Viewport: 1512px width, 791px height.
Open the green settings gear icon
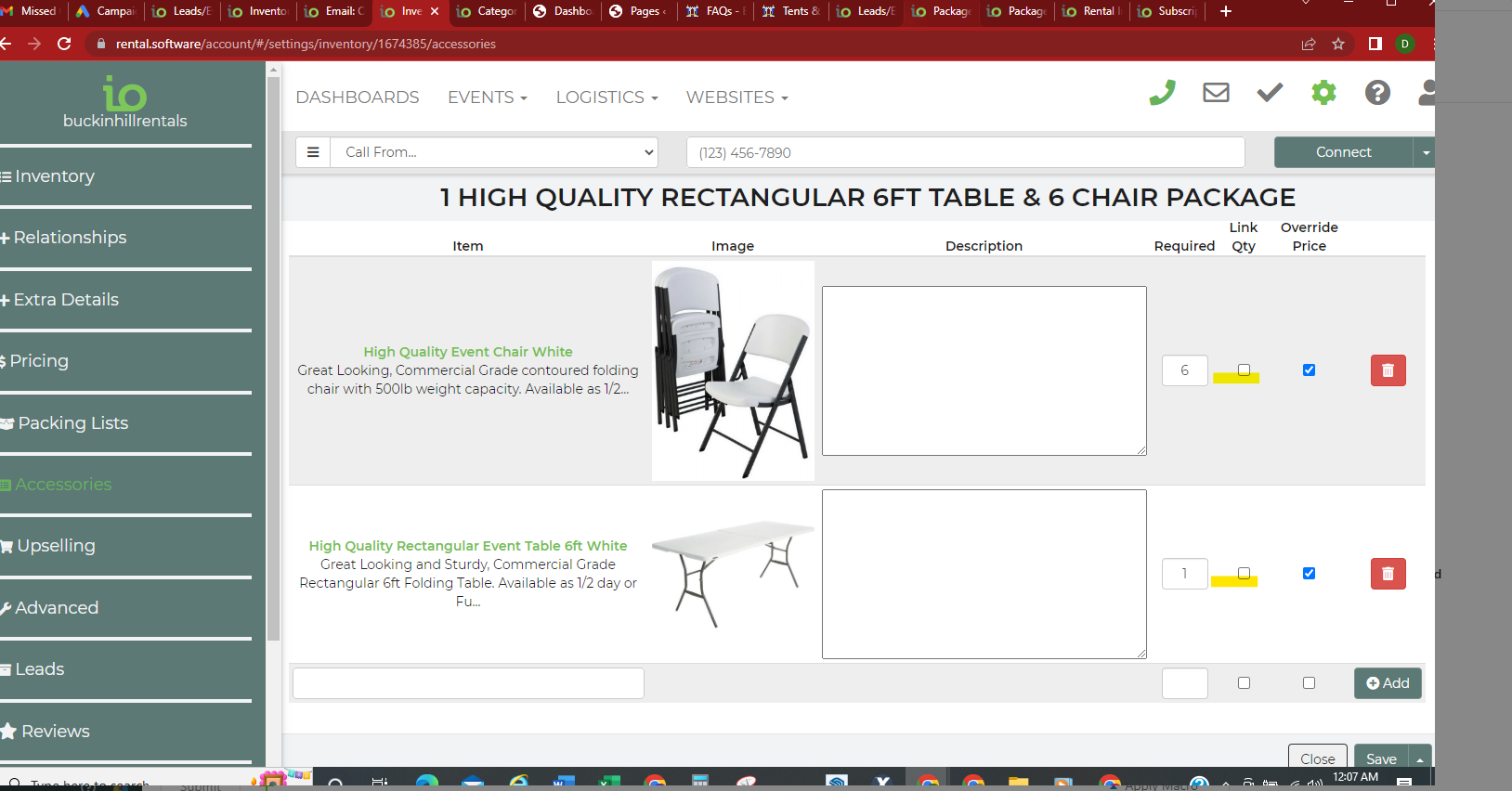click(x=1323, y=93)
